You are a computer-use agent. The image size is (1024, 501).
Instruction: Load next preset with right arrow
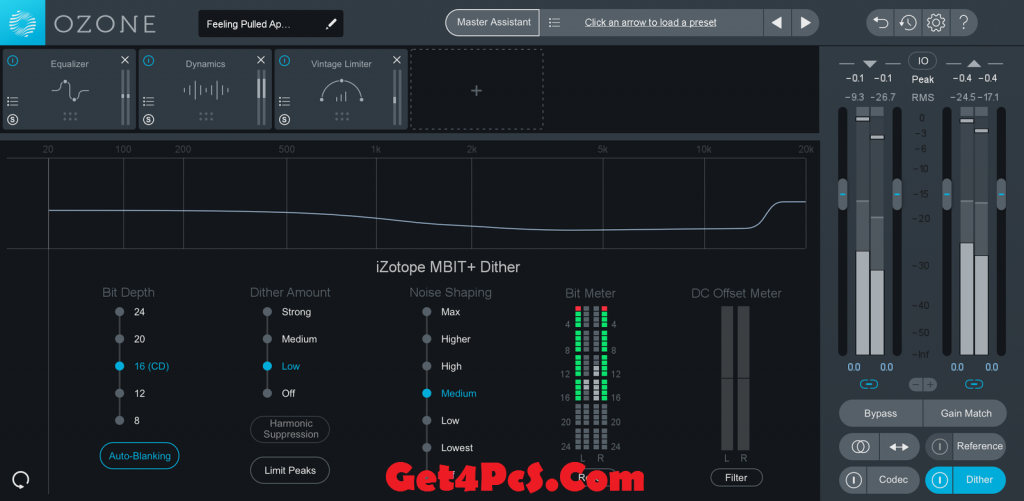pyautogui.click(x=804, y=22)
